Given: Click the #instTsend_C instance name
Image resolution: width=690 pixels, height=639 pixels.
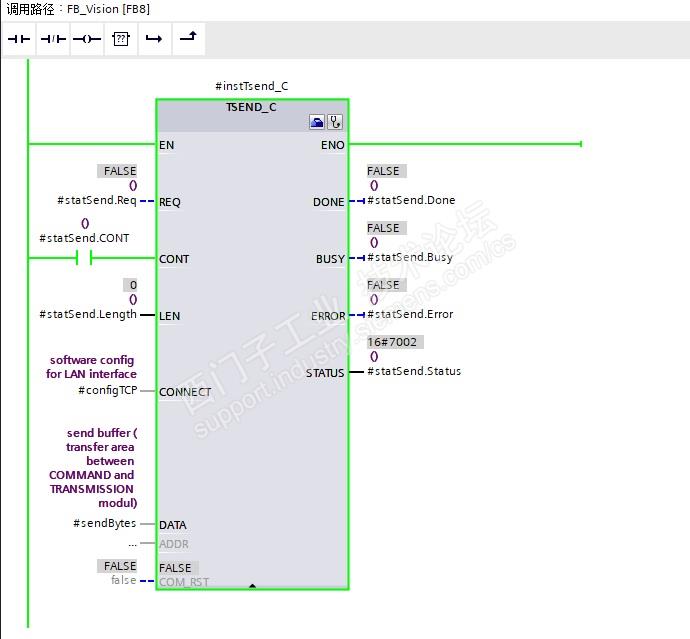Looking at the screenshot, I should [x=251, y=86].
